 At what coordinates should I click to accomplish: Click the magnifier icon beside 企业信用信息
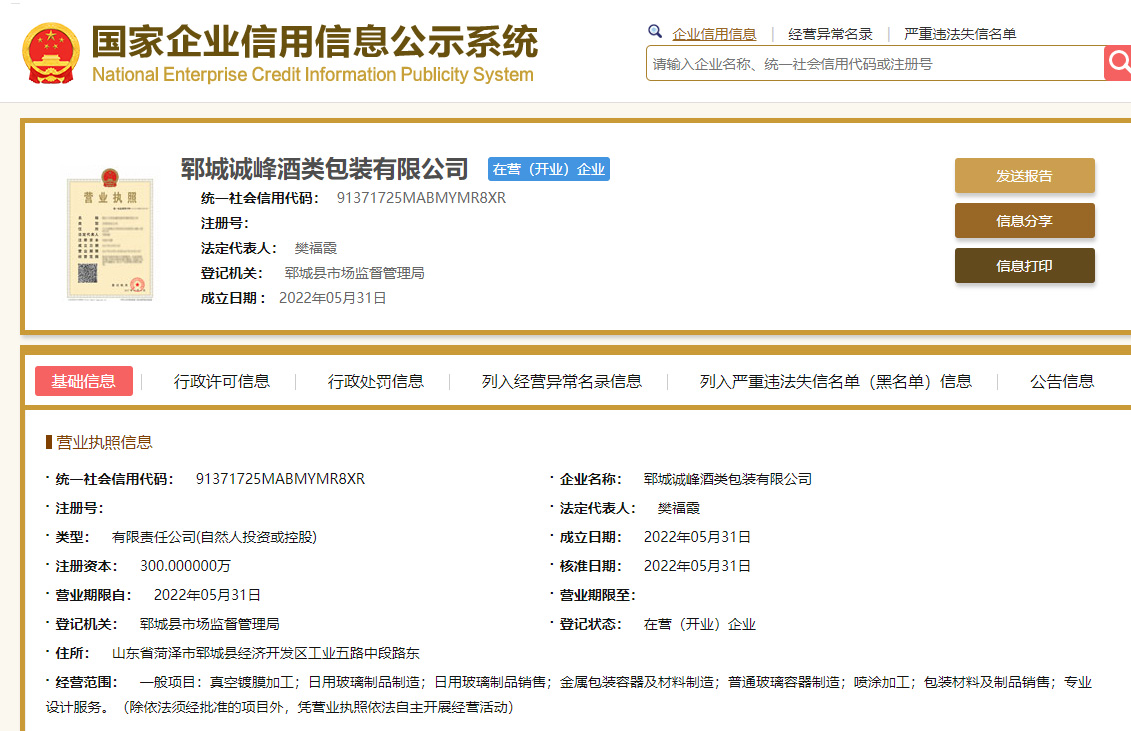pyautogui.click(x=655, y=31)
